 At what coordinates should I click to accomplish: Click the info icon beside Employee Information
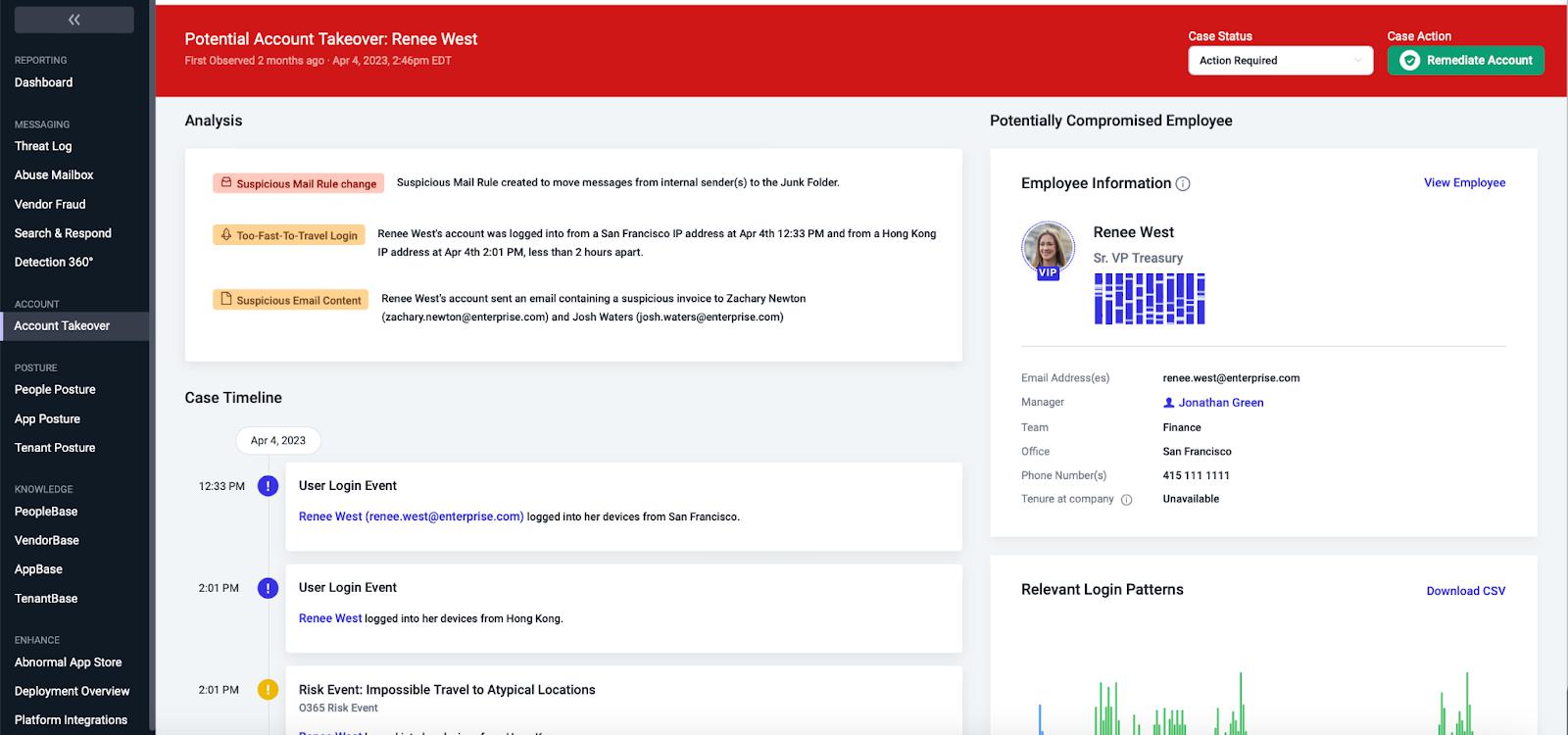coord(1183,184)
